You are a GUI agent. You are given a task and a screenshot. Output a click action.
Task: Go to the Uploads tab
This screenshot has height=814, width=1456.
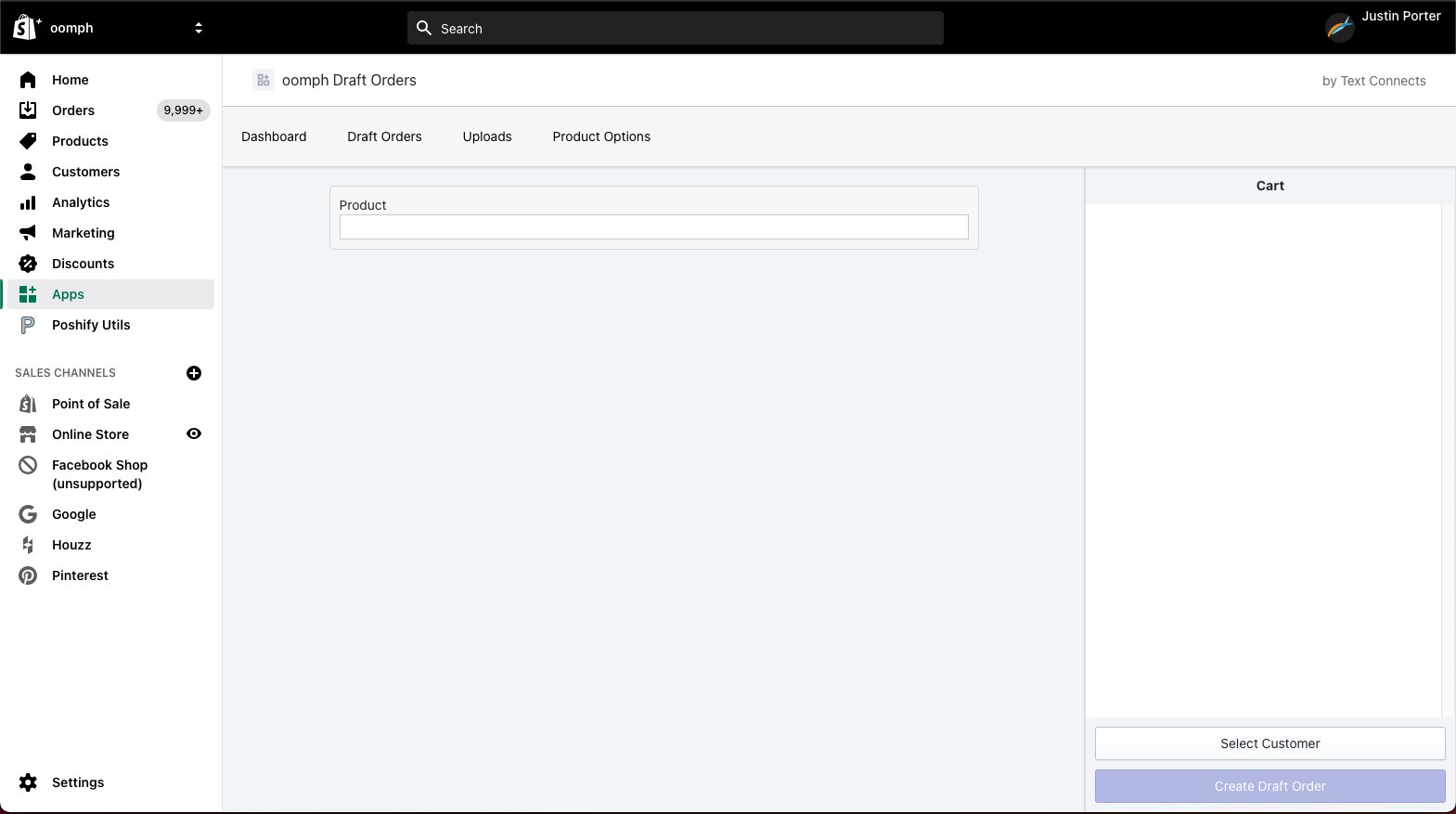pyautogui.click(x=487, y=136)
